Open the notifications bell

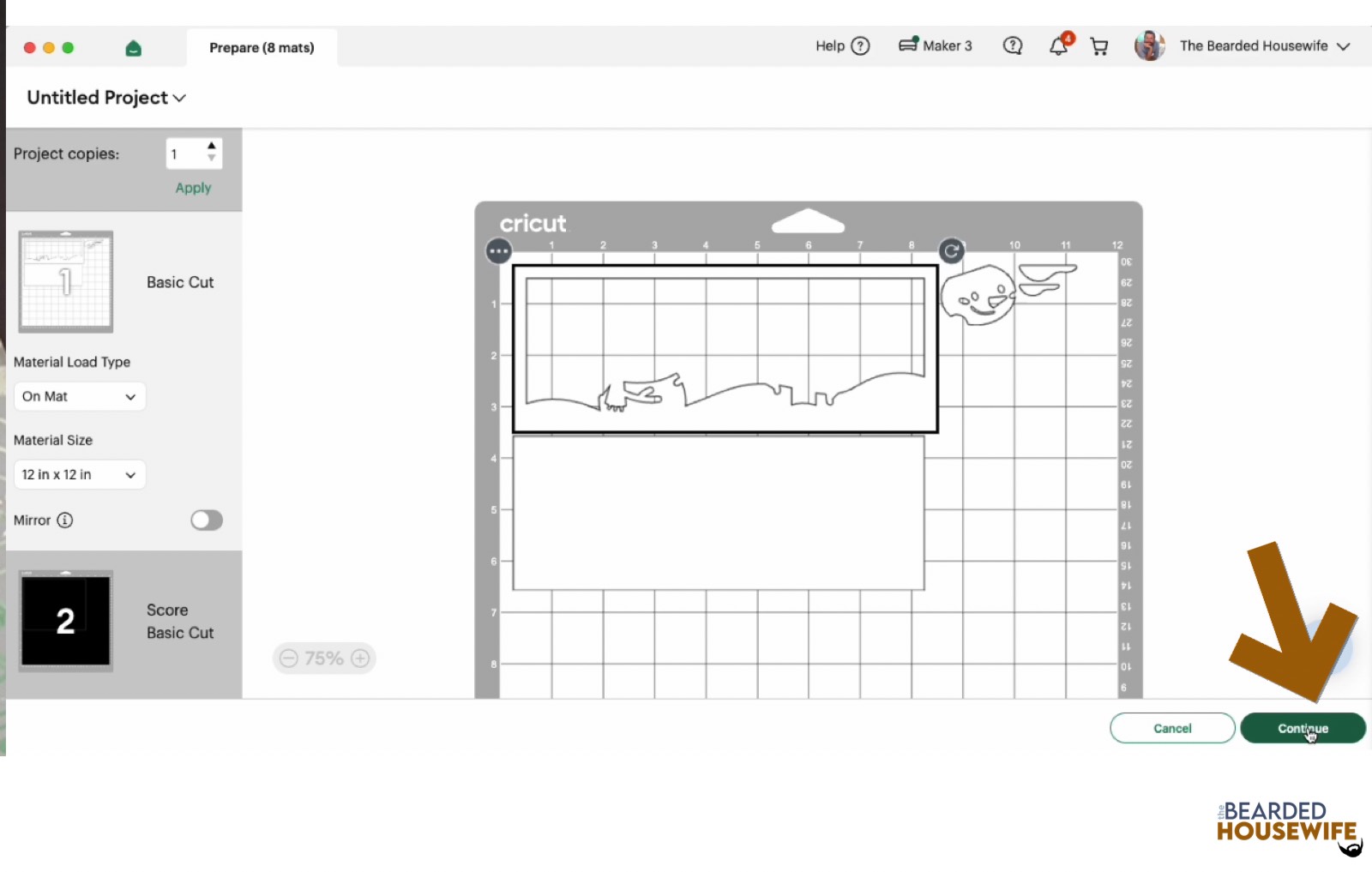(1060, 45)
